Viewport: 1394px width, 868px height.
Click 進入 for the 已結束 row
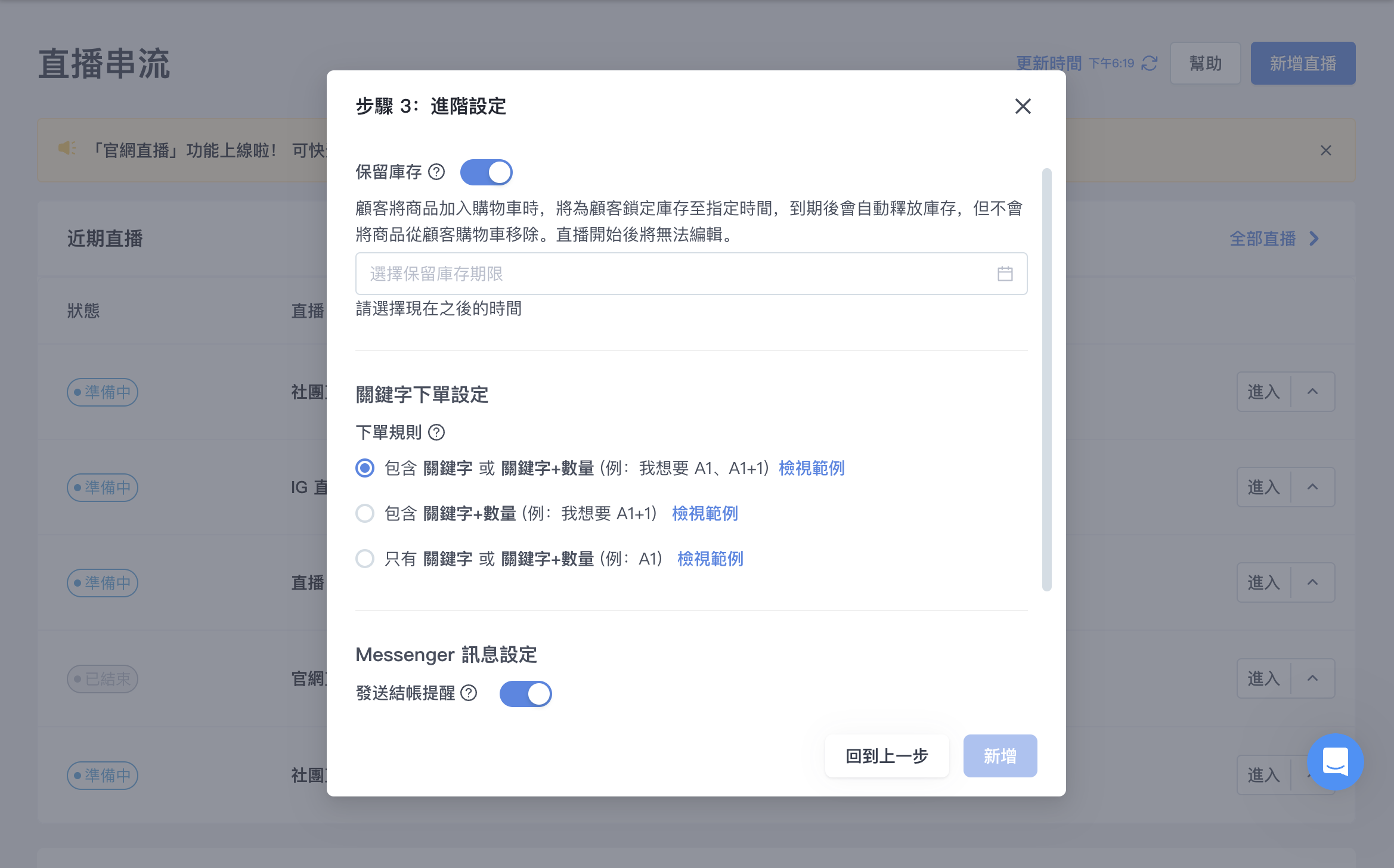(x=1263, y=678)
